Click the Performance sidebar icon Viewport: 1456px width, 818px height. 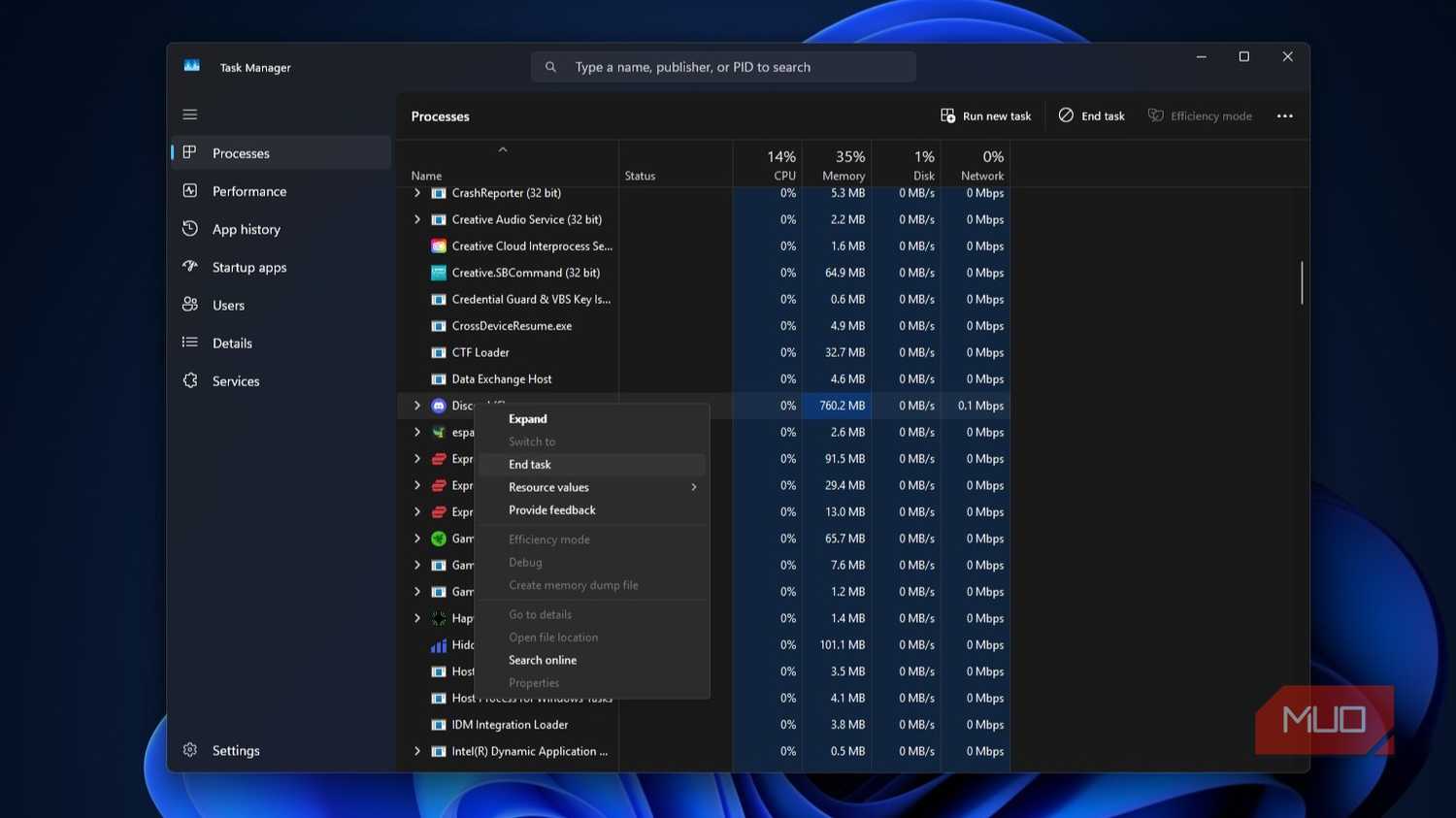pos(190,191)
